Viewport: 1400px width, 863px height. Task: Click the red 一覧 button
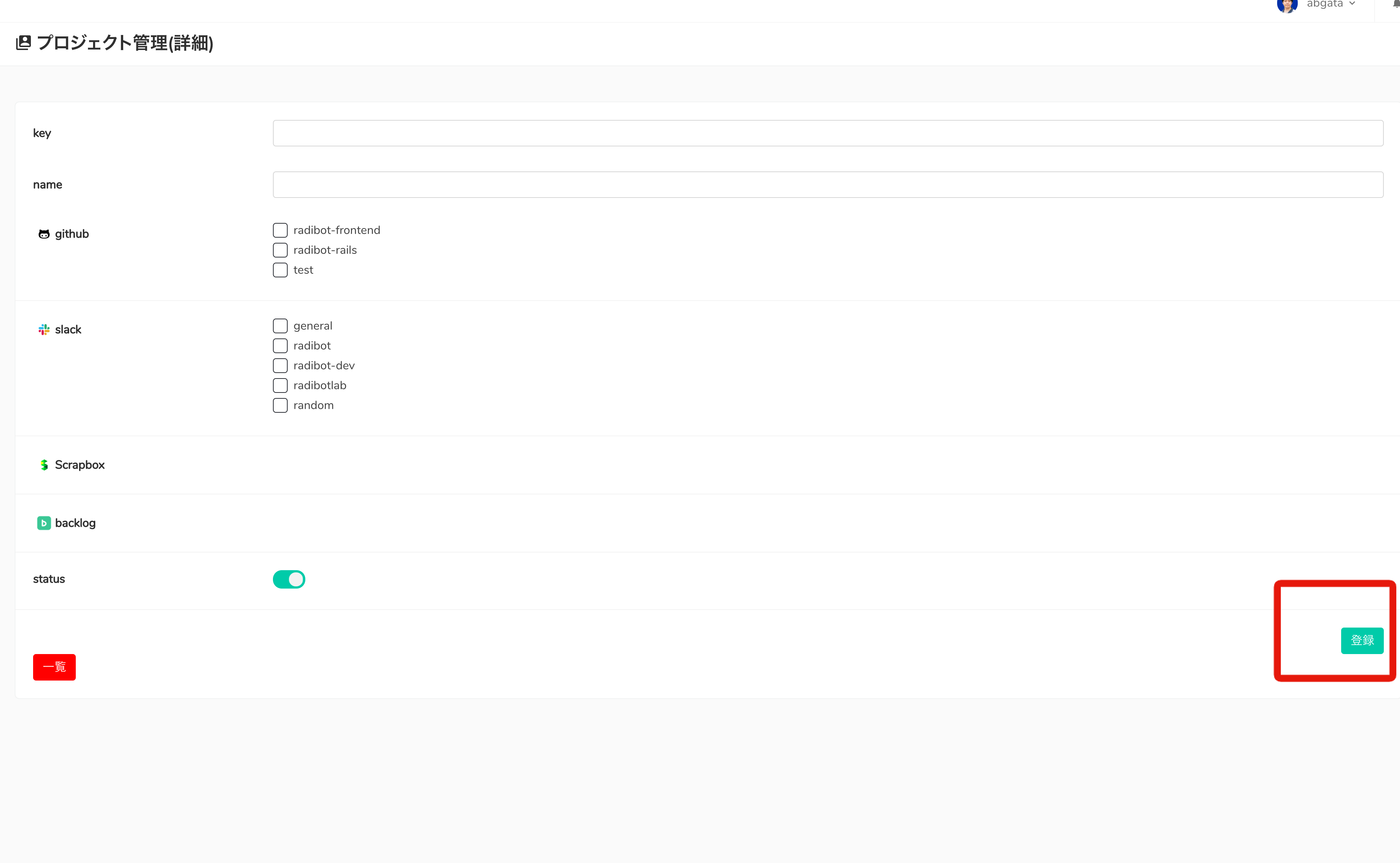pyautogui.click(x=54, y=667)
